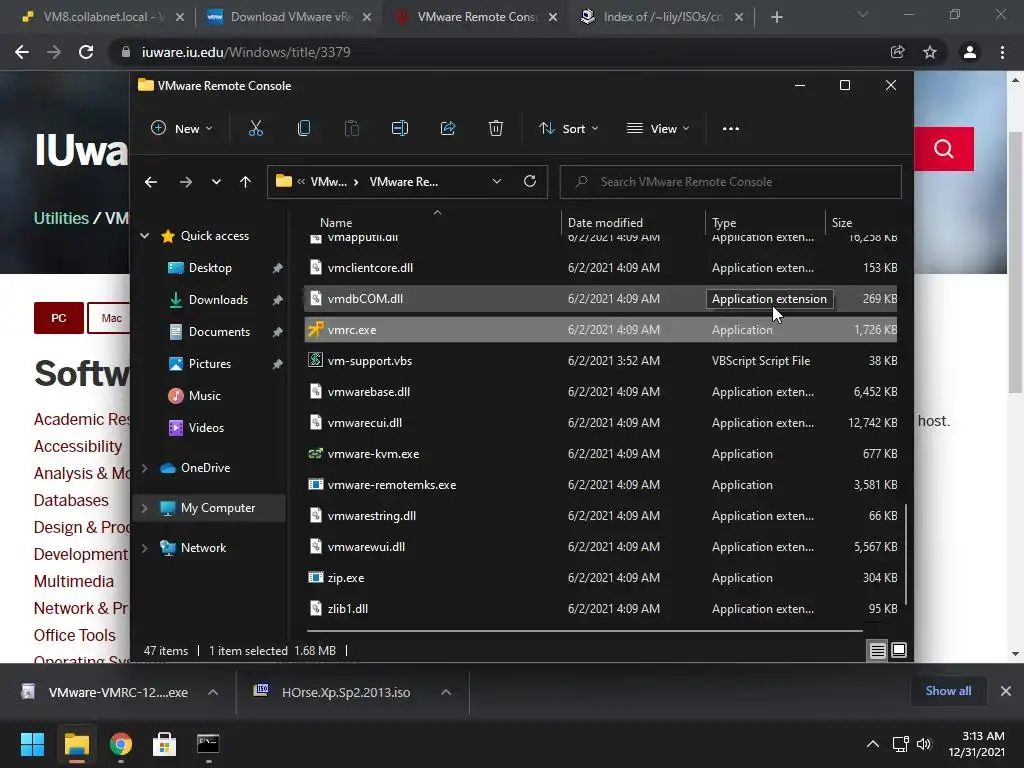Open recent locations dropdown chevron
Screen dimensions: 1024x768
click(x=216, y=182)
